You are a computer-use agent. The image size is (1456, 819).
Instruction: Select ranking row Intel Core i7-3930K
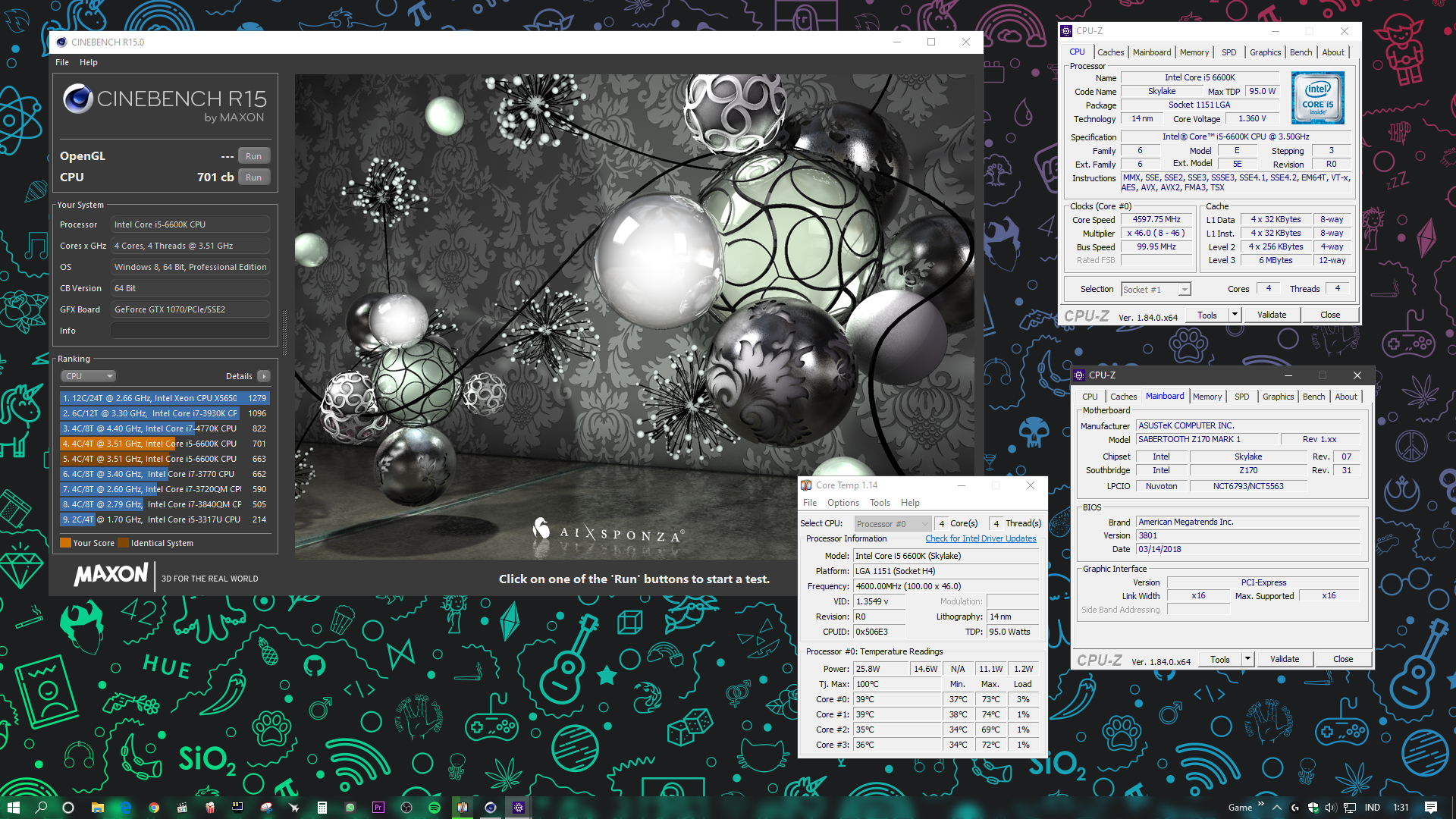click(x=165, y=413)
